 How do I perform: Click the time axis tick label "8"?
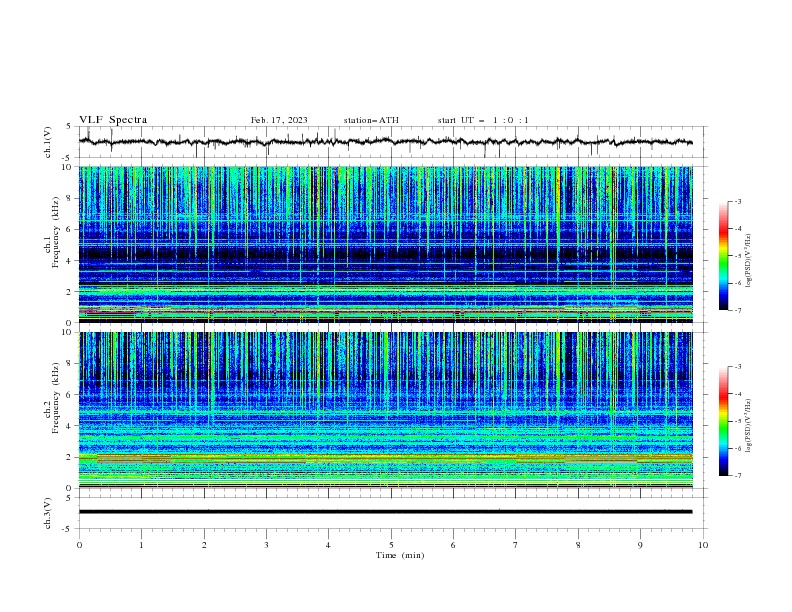pos(578,545)
